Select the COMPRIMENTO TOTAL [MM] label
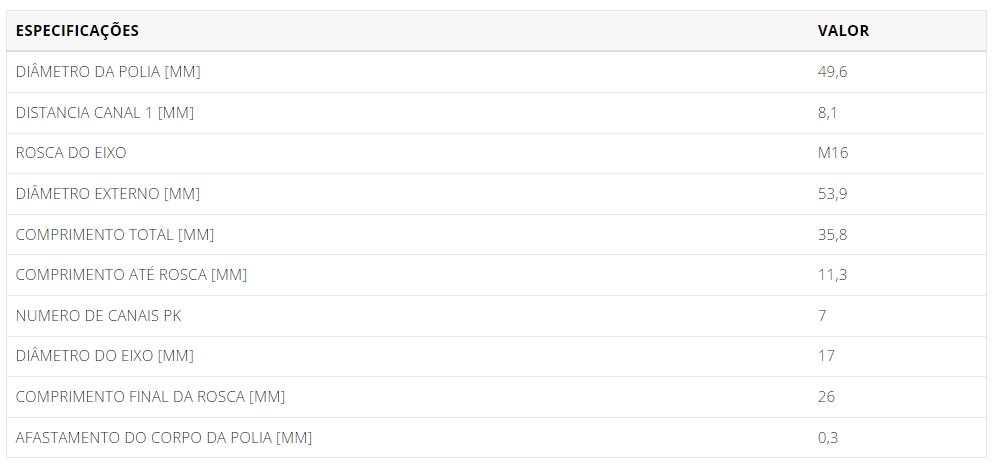 (115, 235)
